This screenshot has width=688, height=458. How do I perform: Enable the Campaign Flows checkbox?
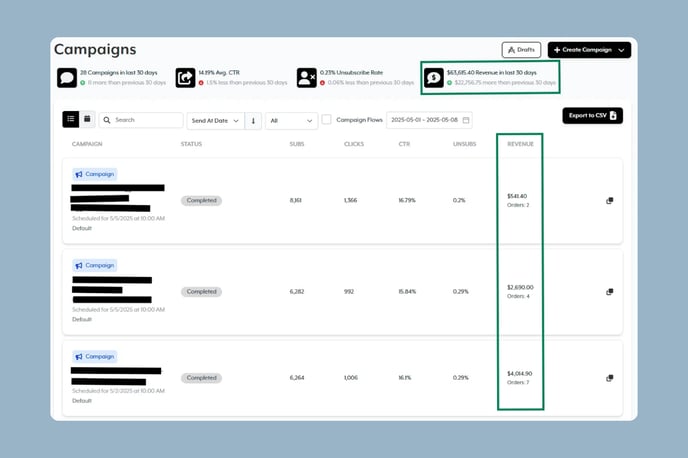point(326,119)
